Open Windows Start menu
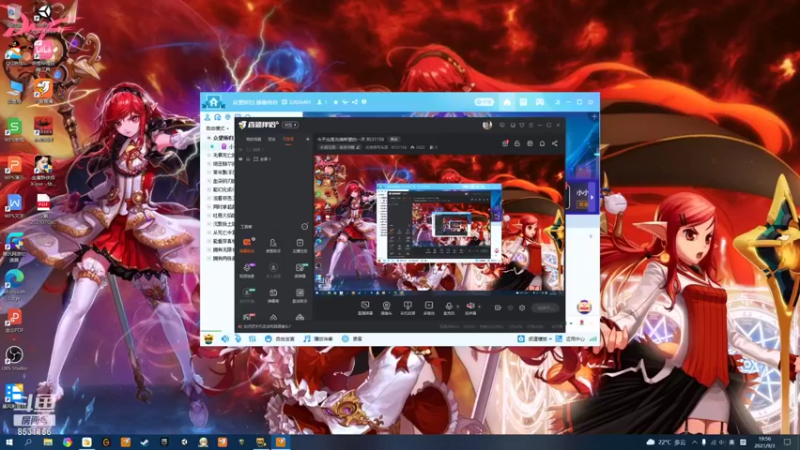Screen dimensions: 800x450 click(x=9, y=442)
